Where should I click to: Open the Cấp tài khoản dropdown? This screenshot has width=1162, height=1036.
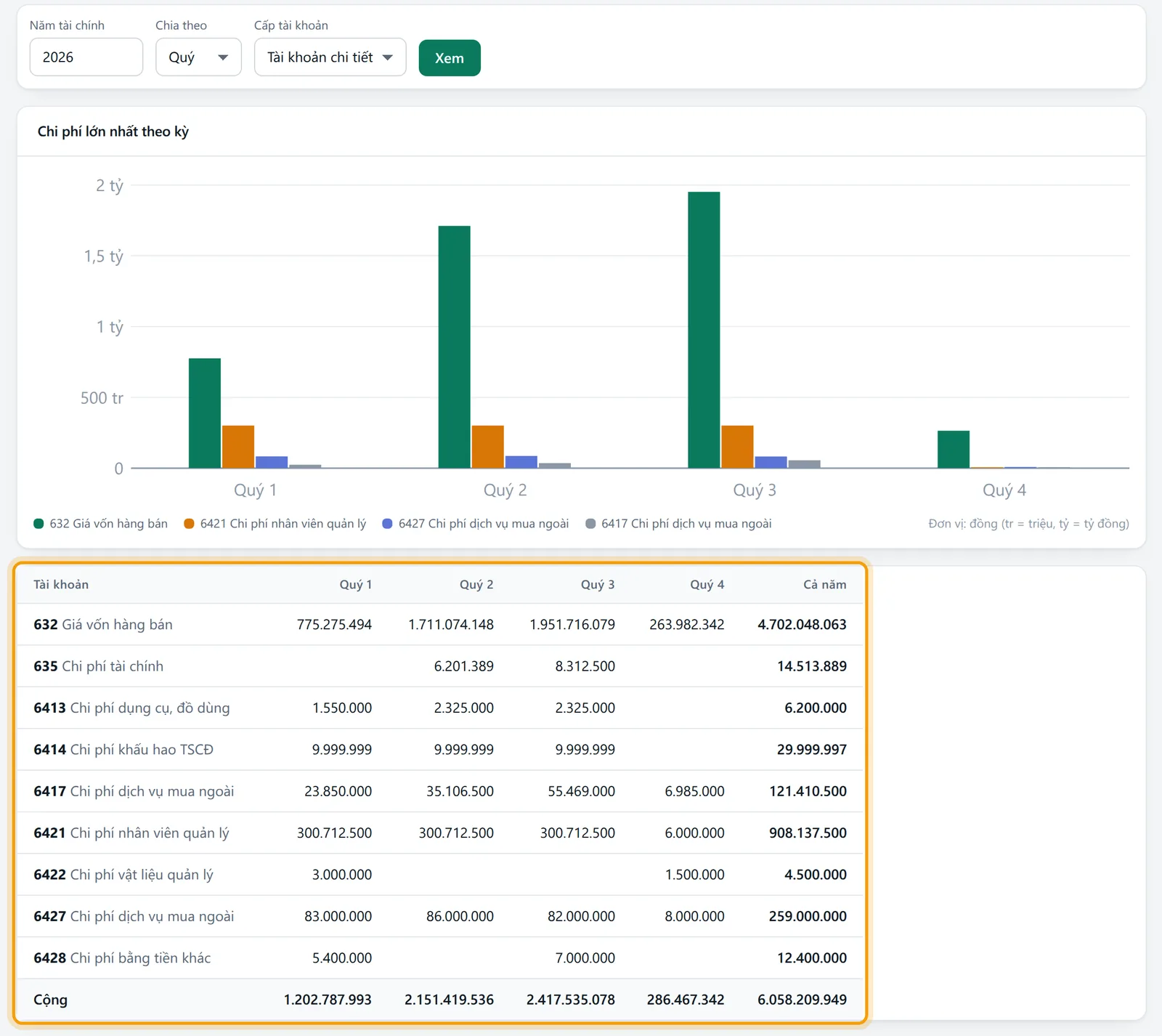(x=330, y=57)
